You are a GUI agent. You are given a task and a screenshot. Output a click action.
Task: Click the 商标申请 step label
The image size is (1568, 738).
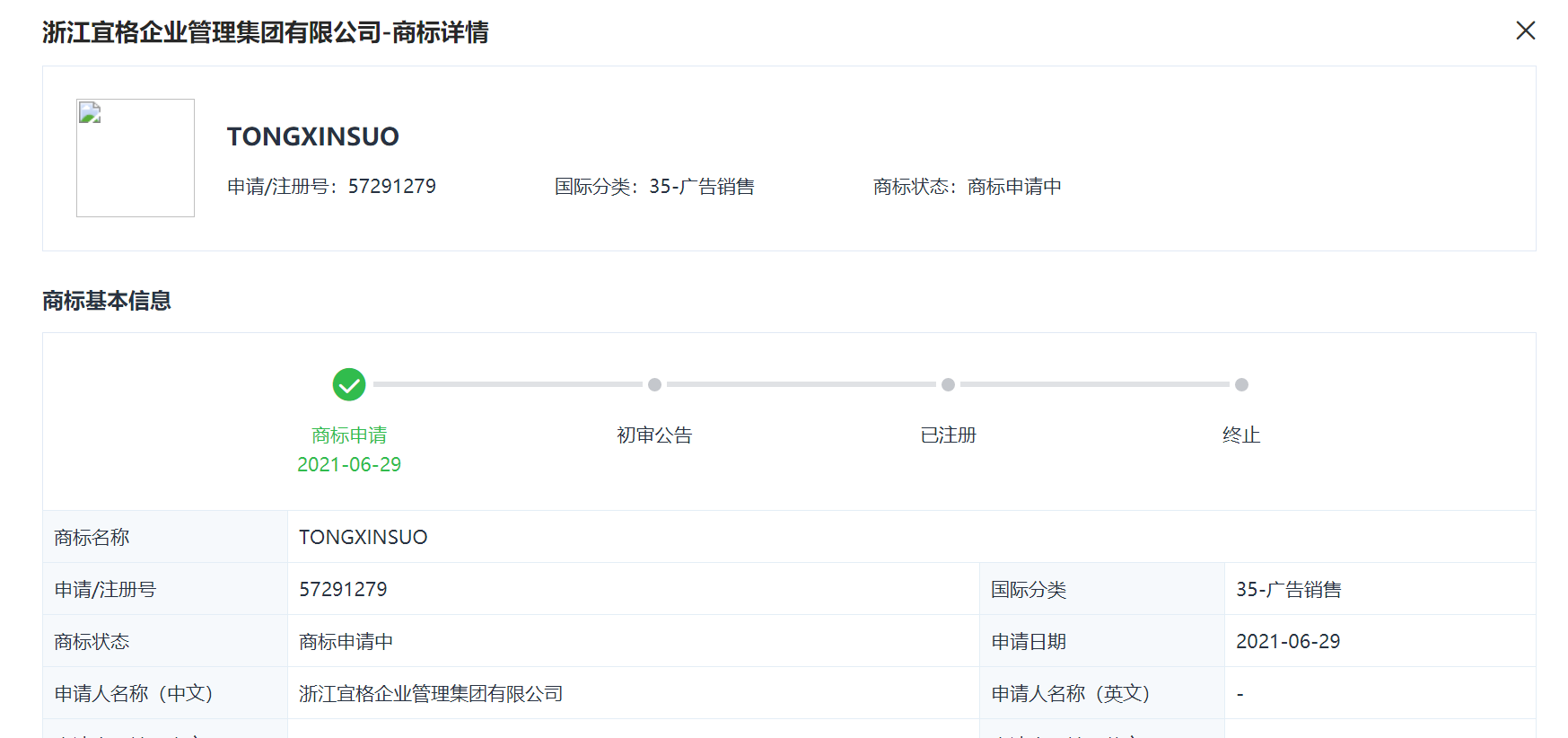pyautogui.click(x=349, y=435)
